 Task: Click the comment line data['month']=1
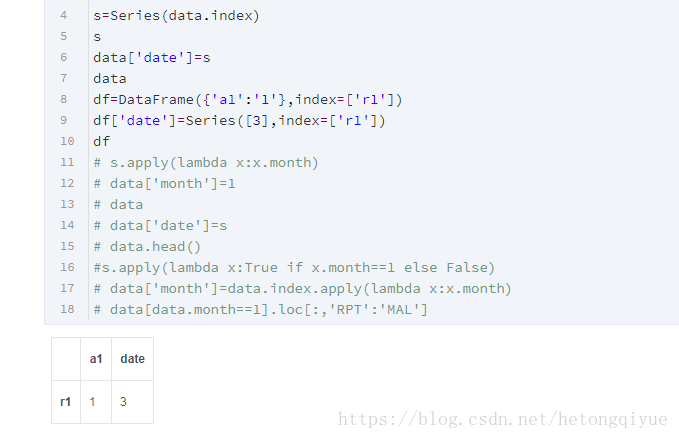(164, 183)
